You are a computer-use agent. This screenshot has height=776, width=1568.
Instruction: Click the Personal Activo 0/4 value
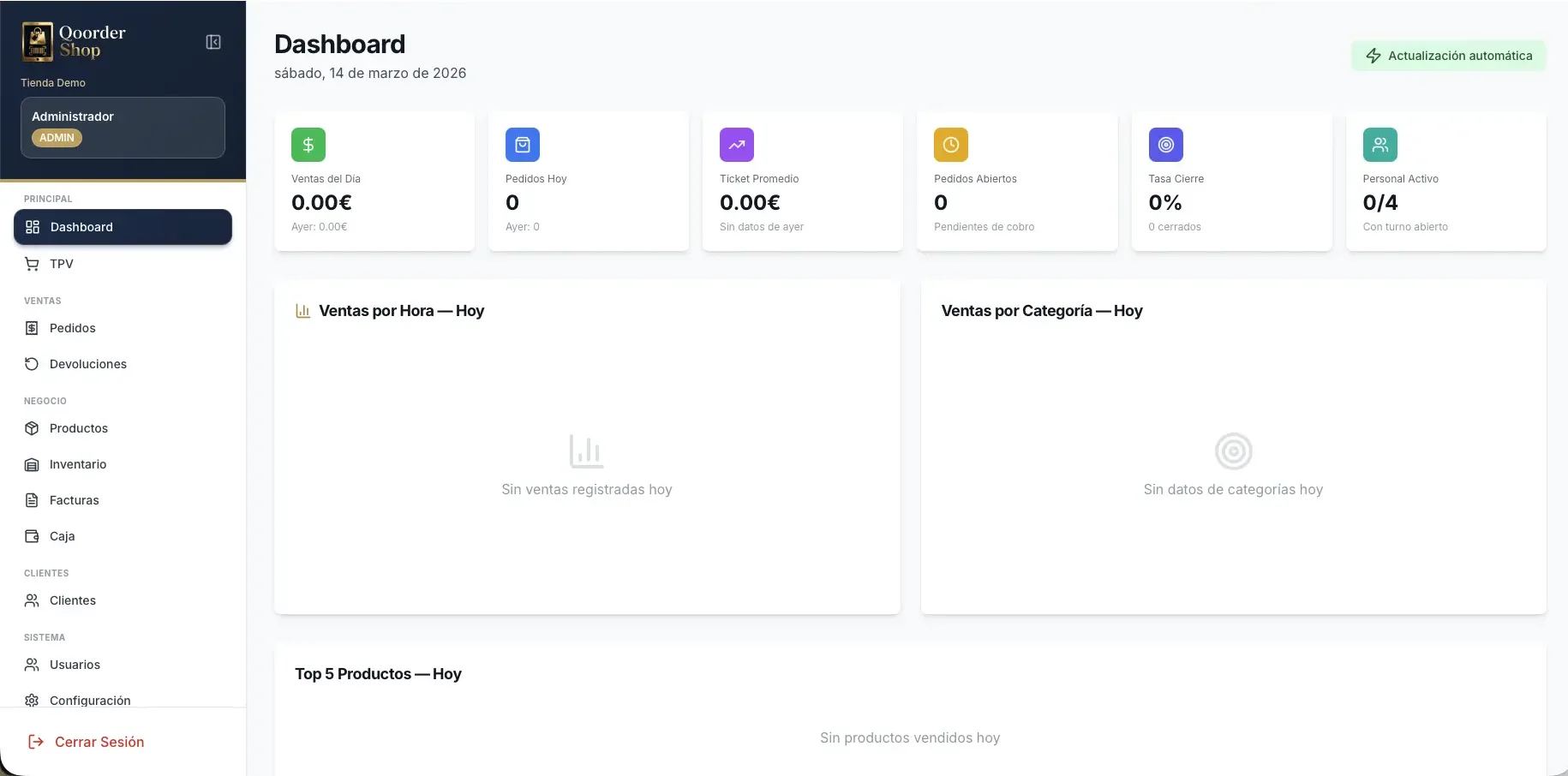(1380, 203)
